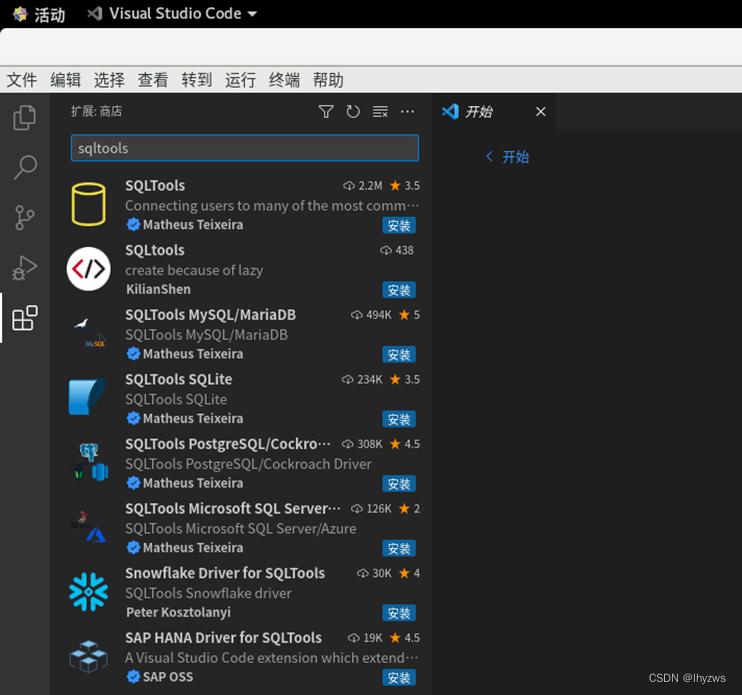Image resolution: width=742 pixels, height=695 pixels.
Task: Open the 查看 menu
Action: 153,80
